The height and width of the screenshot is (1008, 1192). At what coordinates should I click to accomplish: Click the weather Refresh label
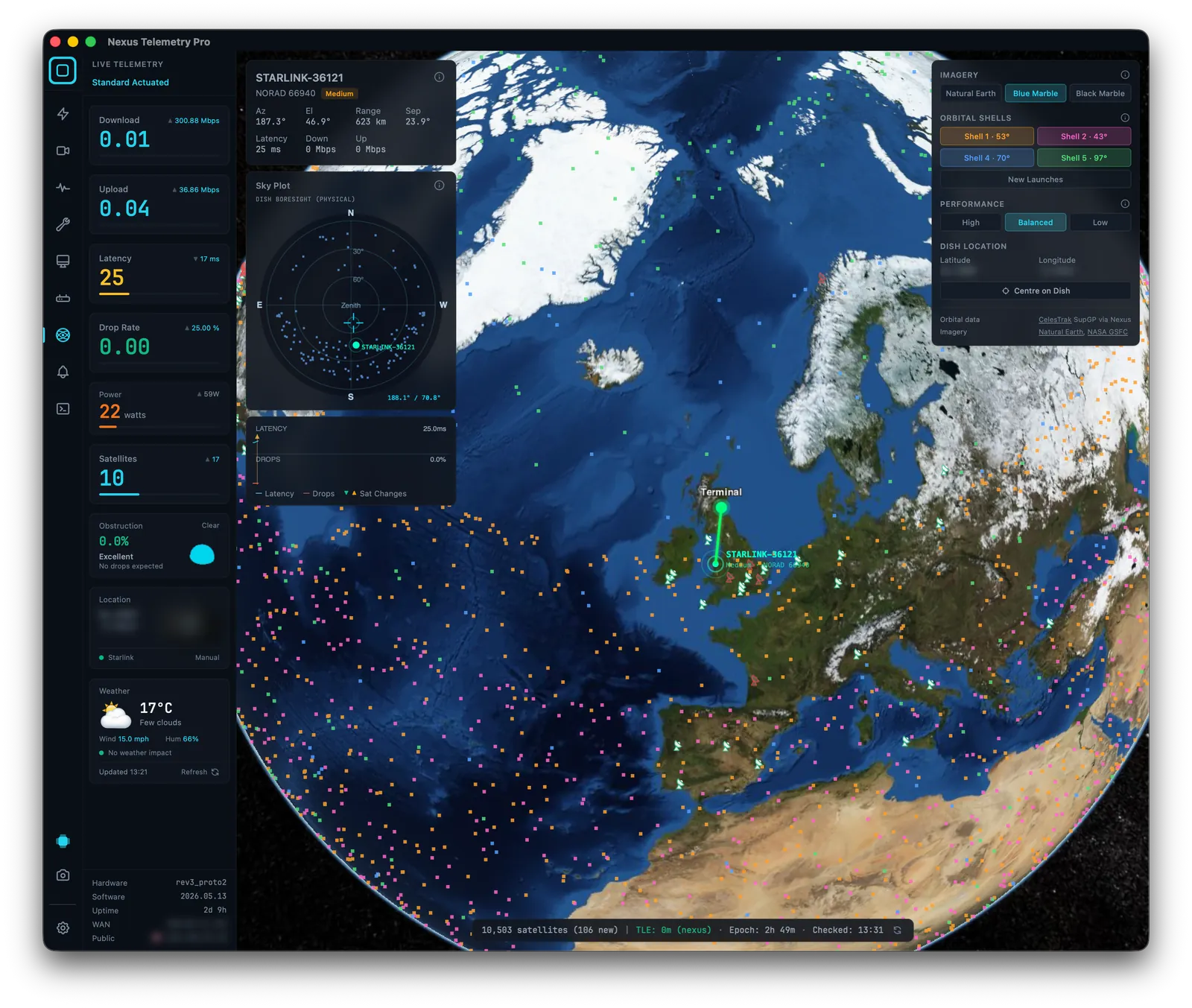(194, 772)
